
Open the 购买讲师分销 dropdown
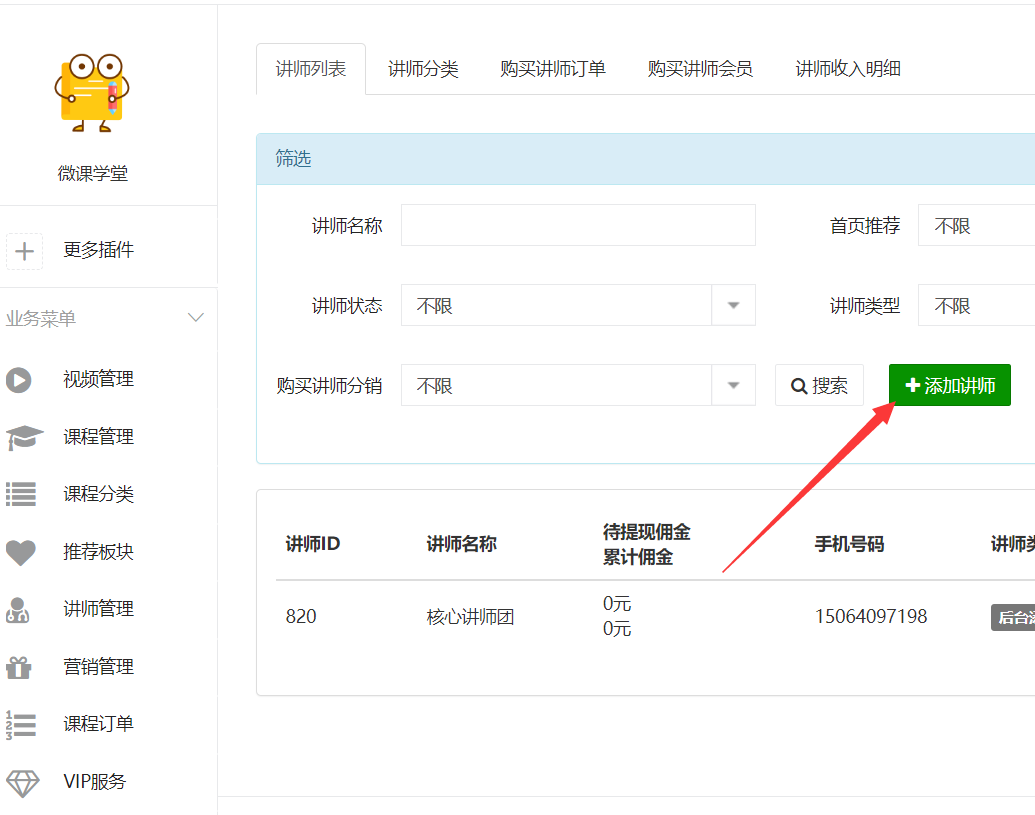578,385
